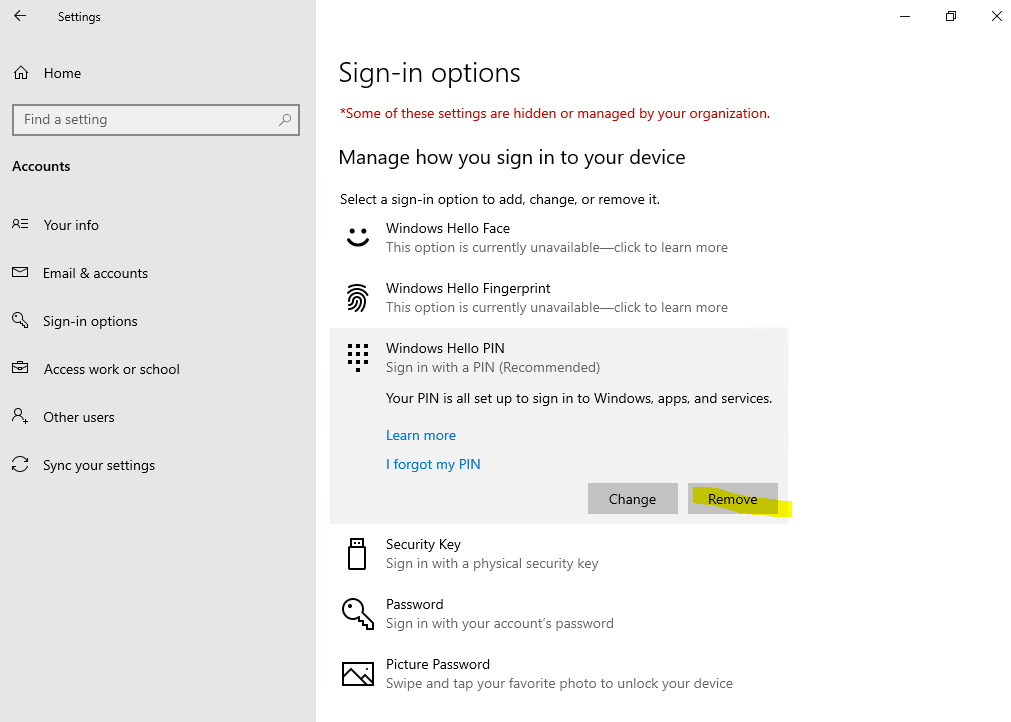Click 'Sign in with your account's password' text
The width and height of the screenshot is (1011, 722).
[x=500, y=623]
